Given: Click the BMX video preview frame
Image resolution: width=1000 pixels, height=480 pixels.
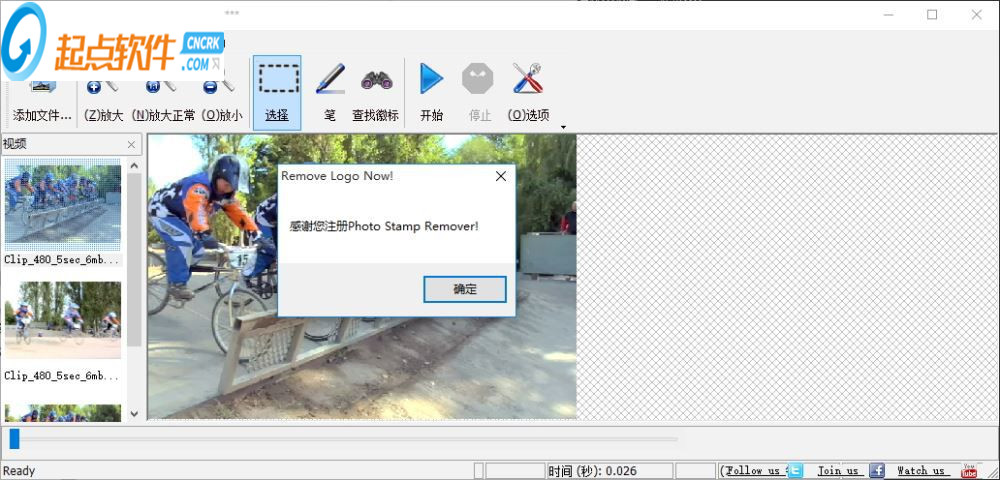Looking at the screenshot, I should tap(362, 277).
